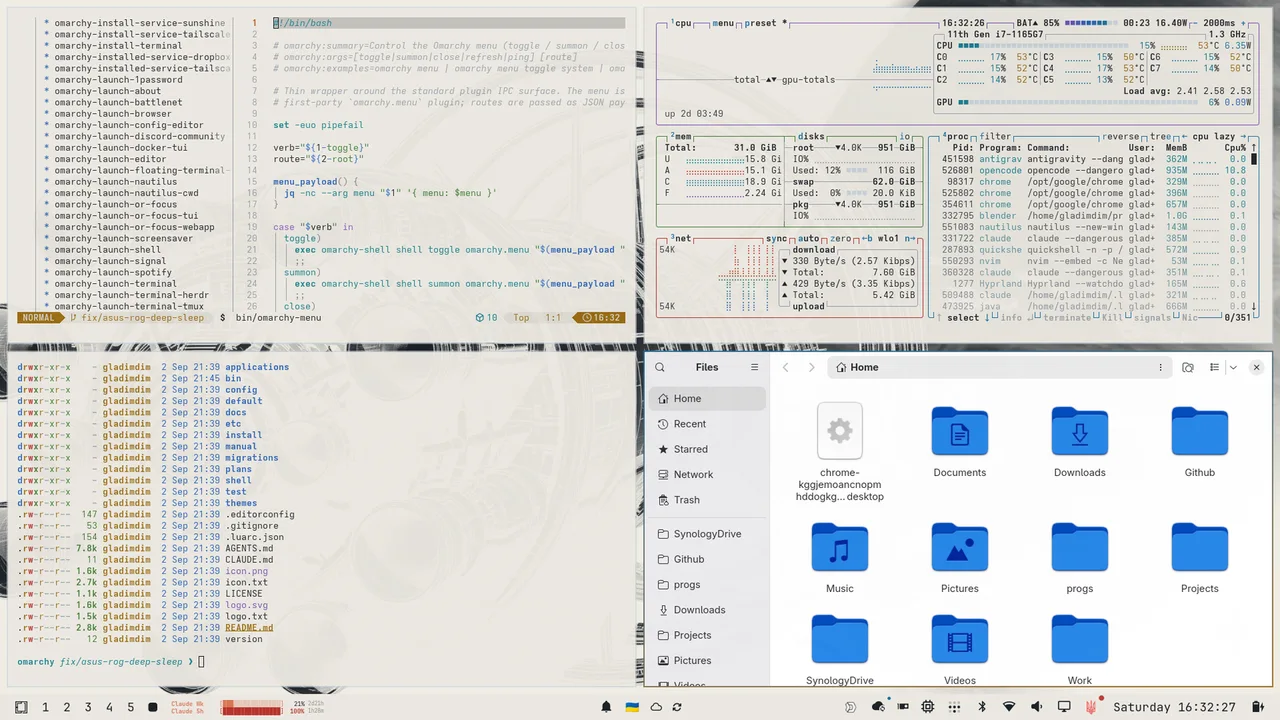
Task: Open the Work folder
Action: tap(1080, 650)
